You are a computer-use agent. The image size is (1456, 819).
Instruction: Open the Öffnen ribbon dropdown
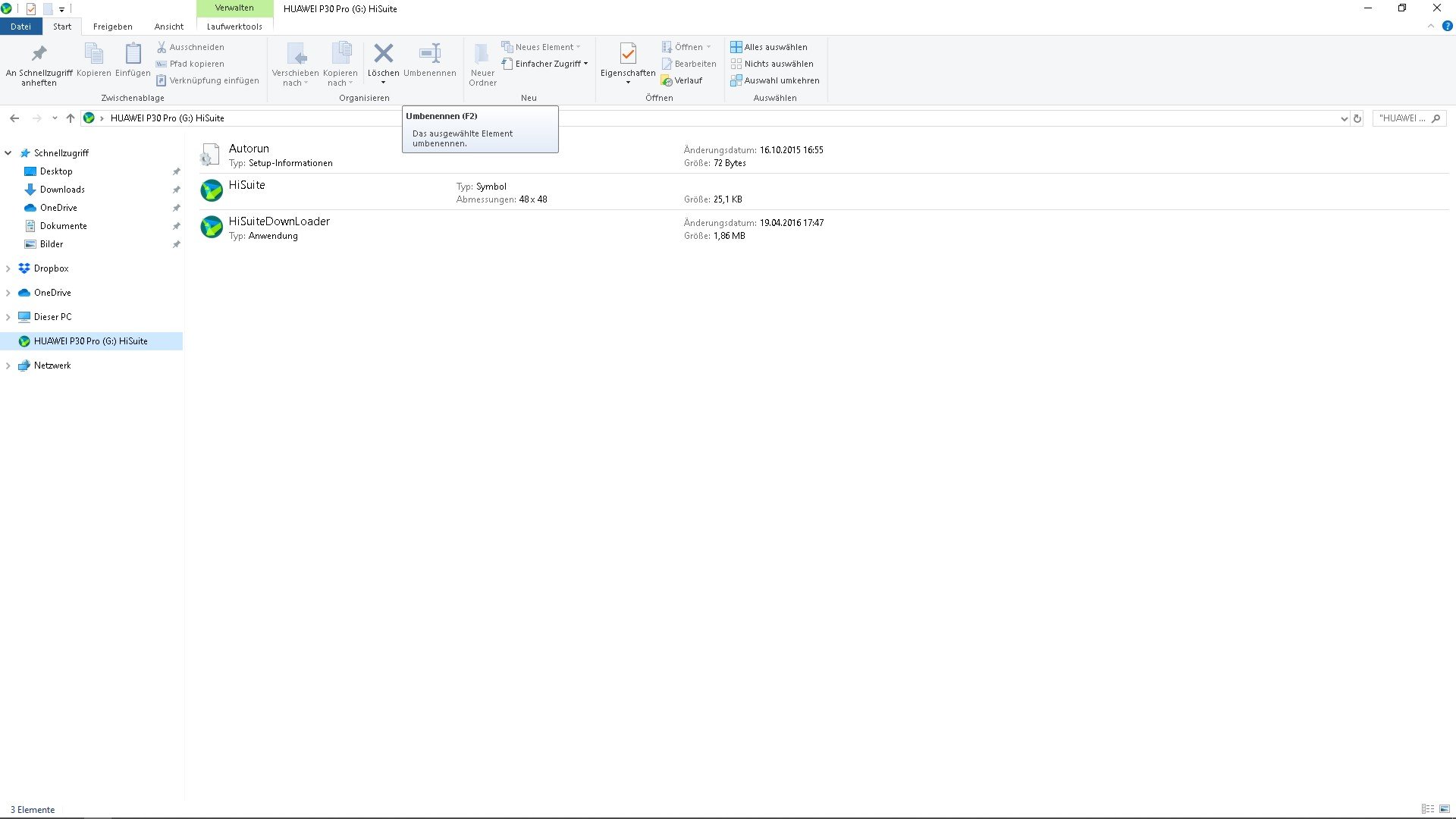(x=686, y=47)
